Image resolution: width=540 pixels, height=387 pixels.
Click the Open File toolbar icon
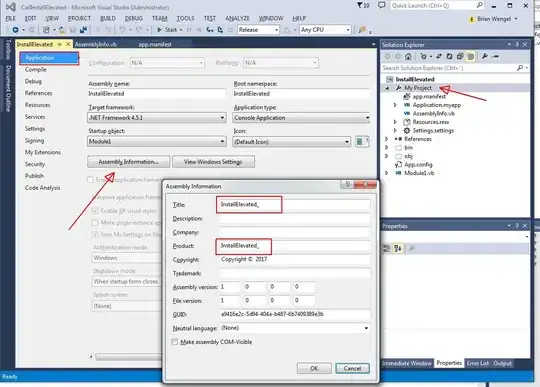(x=62, y=30)
